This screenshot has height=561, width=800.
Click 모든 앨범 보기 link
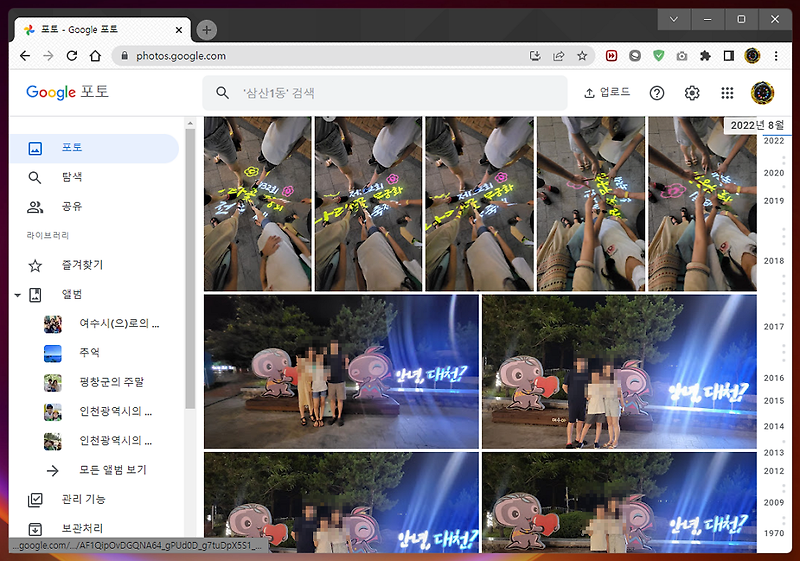(113, 470)
